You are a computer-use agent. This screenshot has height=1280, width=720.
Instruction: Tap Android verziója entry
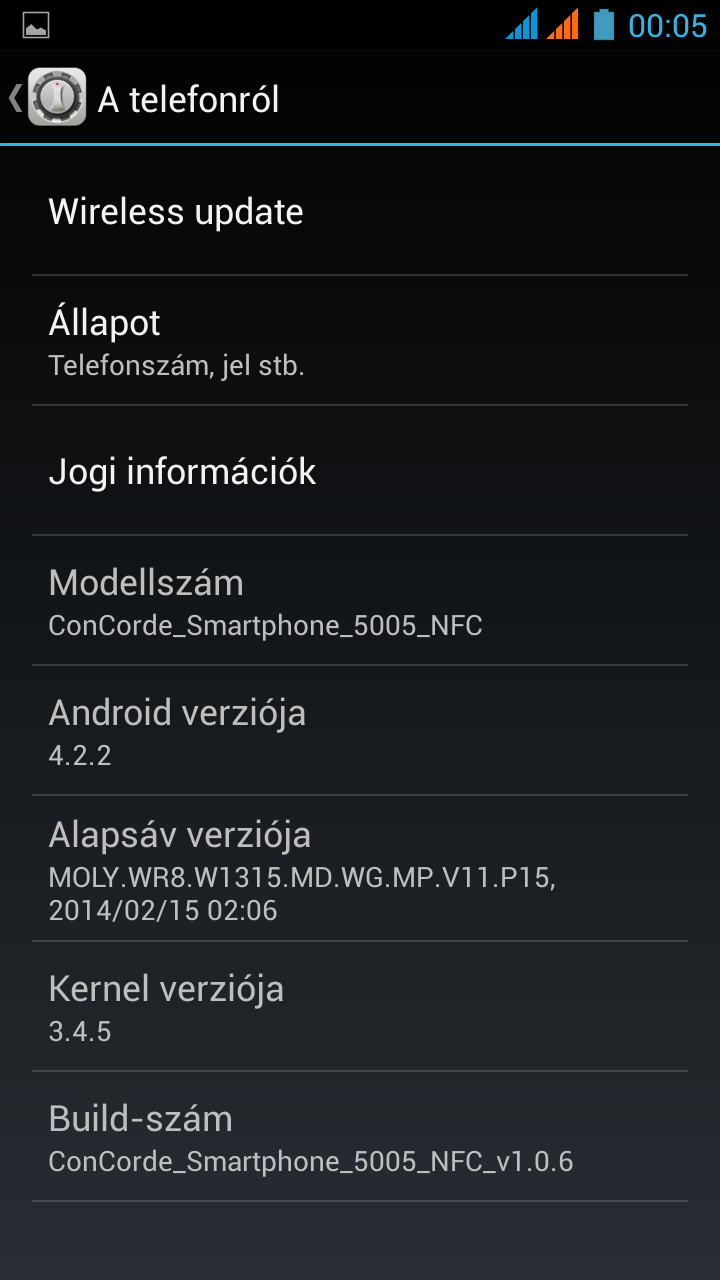(x=360, y=731)
